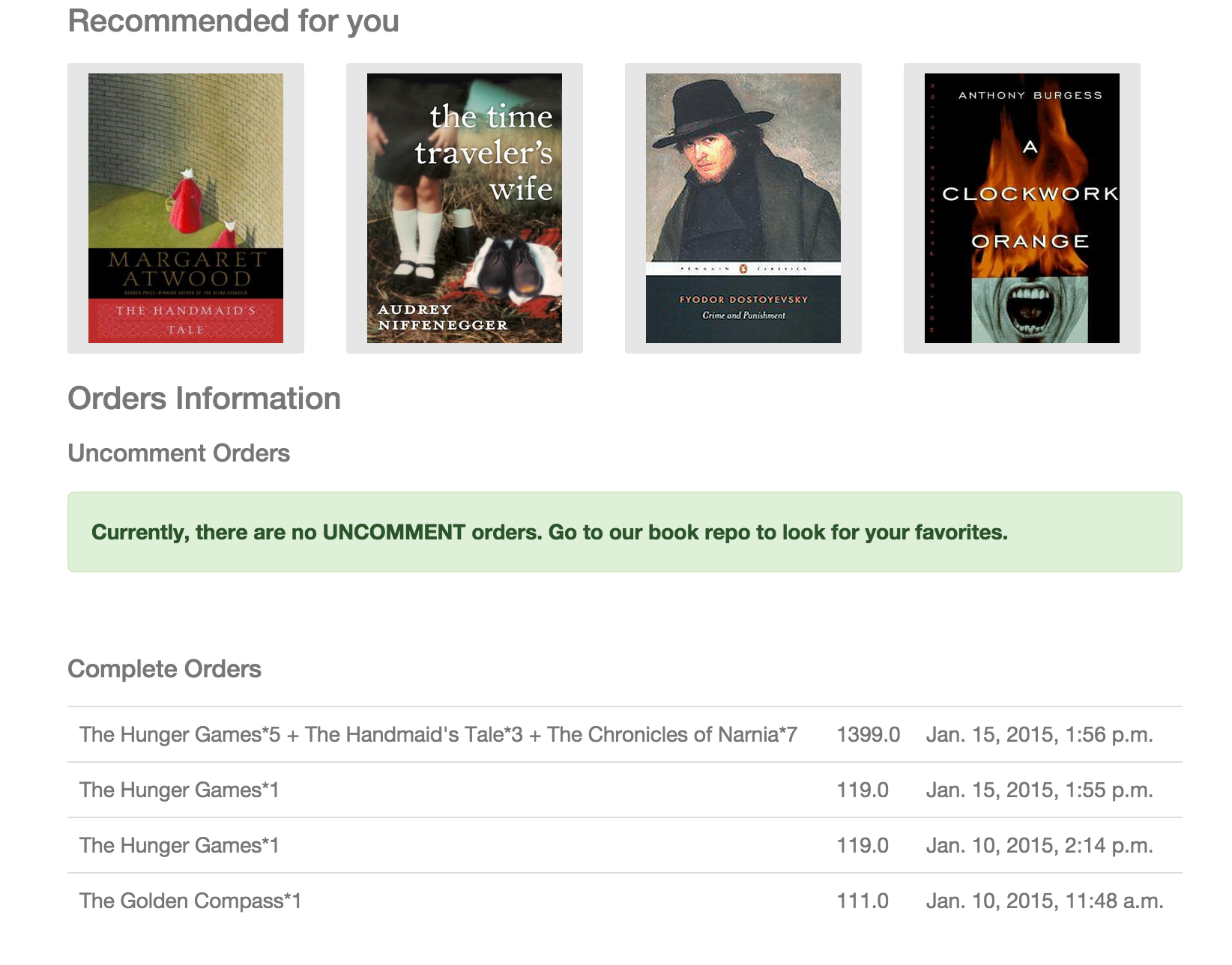Click the 'Complete Orders' subheading

(x=164, y=669)
